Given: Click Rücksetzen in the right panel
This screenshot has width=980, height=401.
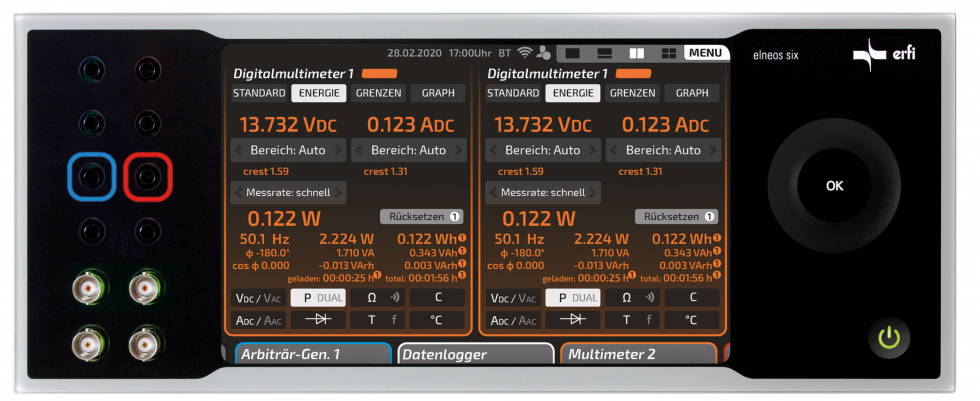Looking at the screenshot, I should pyautogui.click(x=676, y=217).
